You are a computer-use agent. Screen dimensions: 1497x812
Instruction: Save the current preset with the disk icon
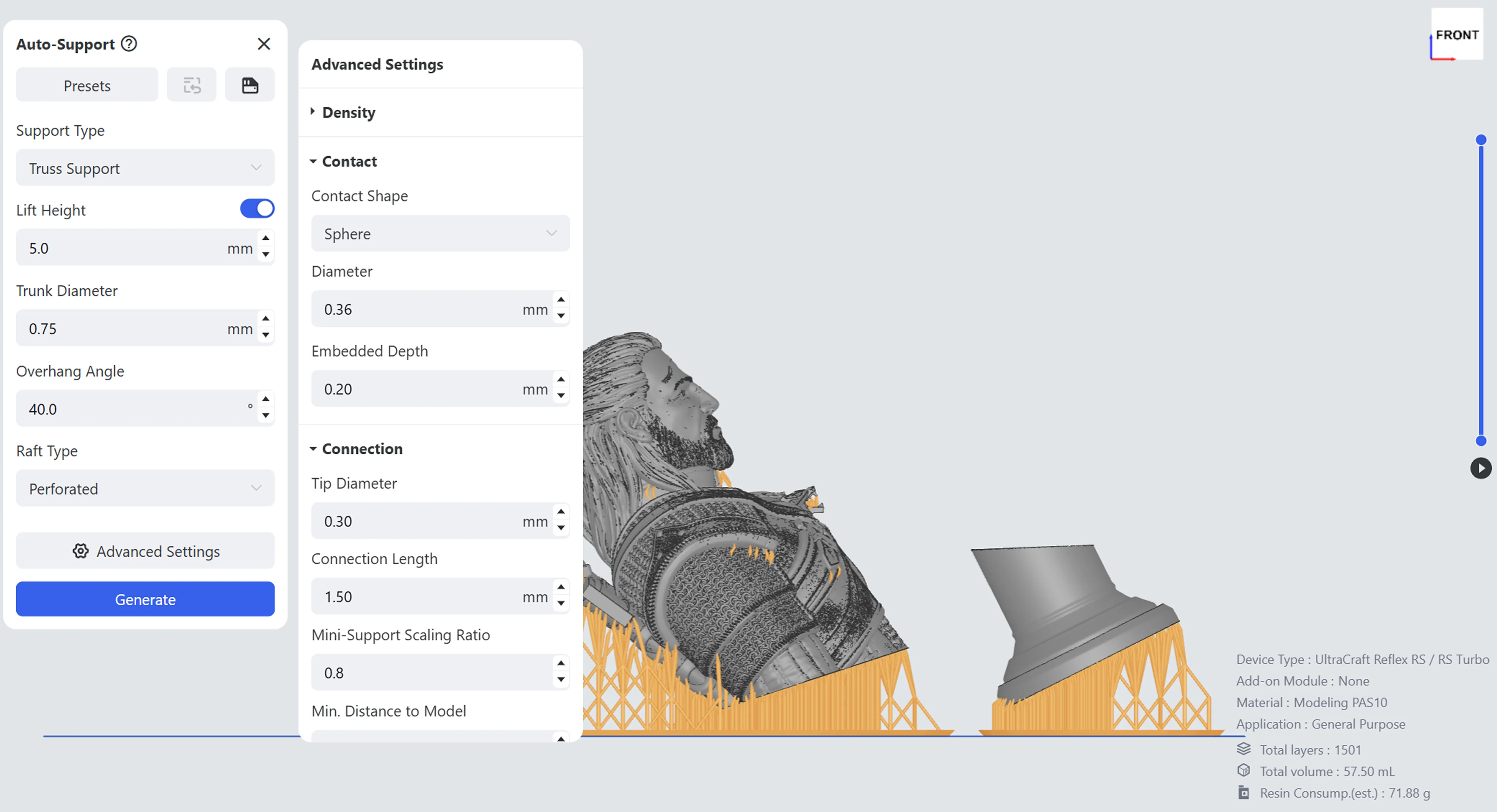pyautogui.click(x=250, y=85)
